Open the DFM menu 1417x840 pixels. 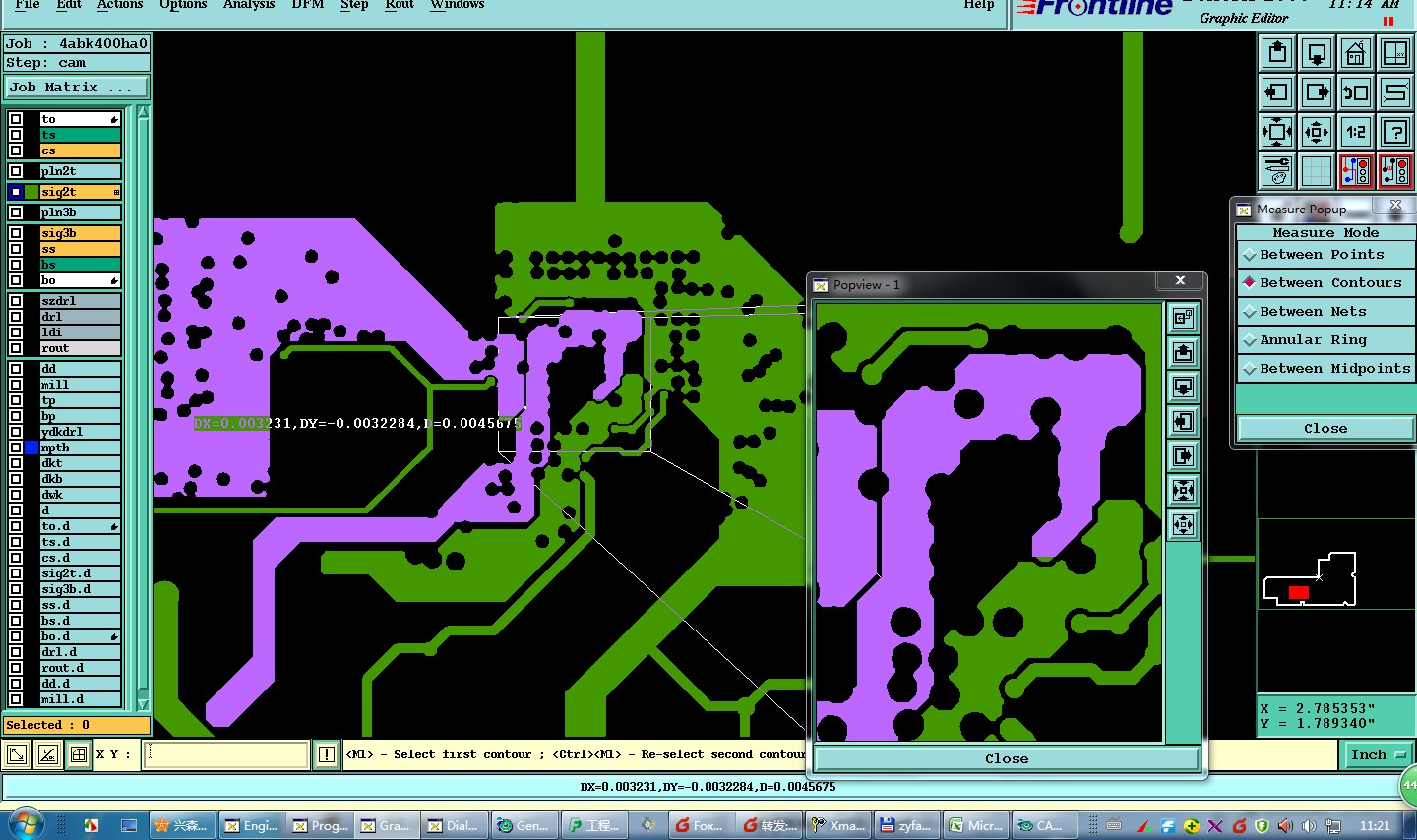tap(308, 5)
